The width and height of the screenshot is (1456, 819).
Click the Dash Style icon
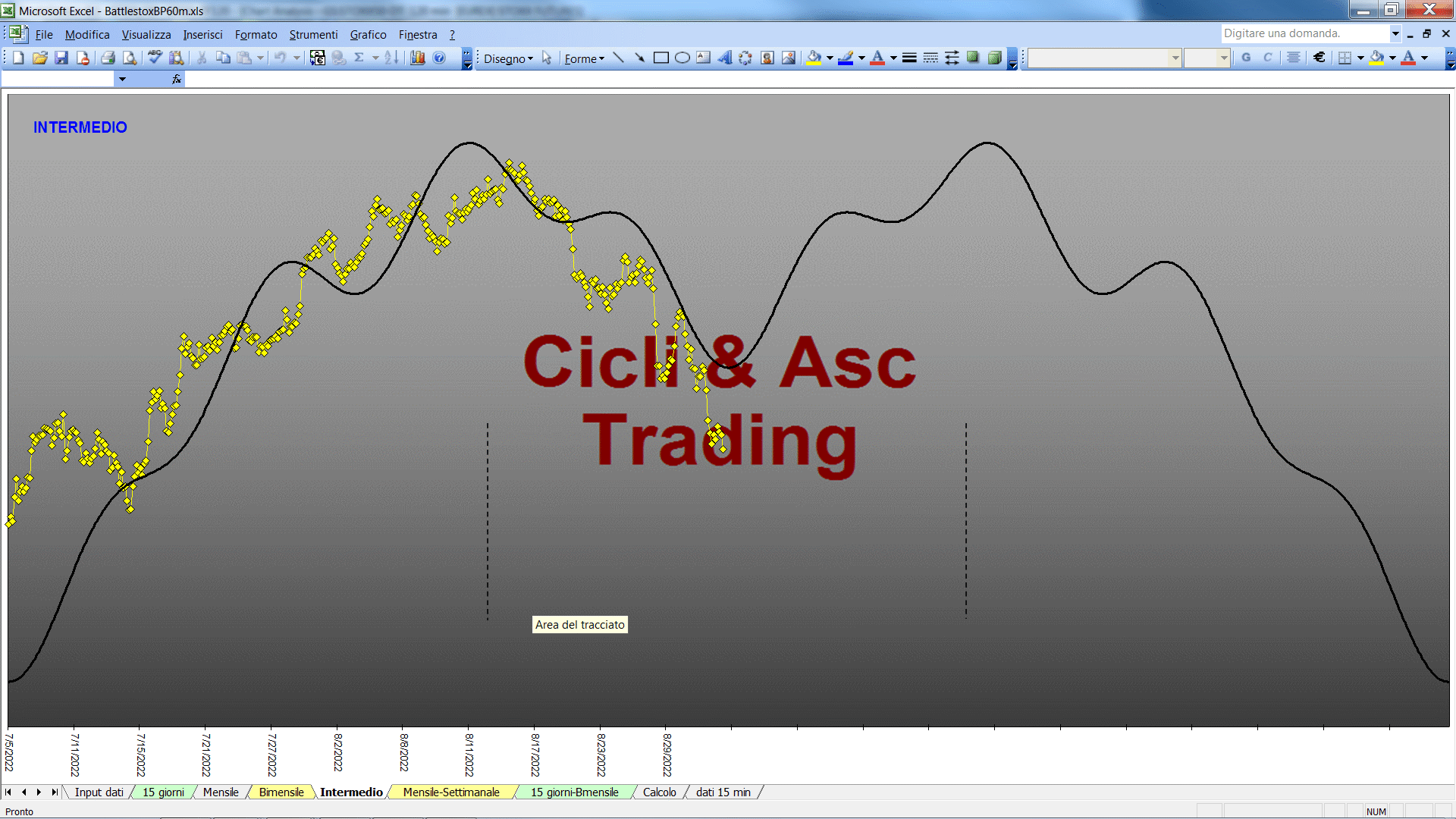[930, 58]
